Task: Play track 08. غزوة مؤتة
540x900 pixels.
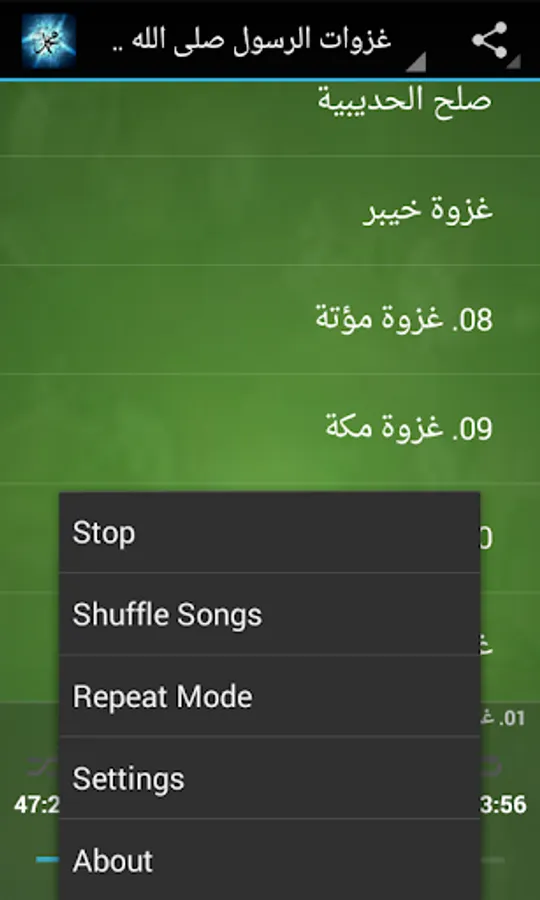Action: pyautogui.click(x=270, y=319)
